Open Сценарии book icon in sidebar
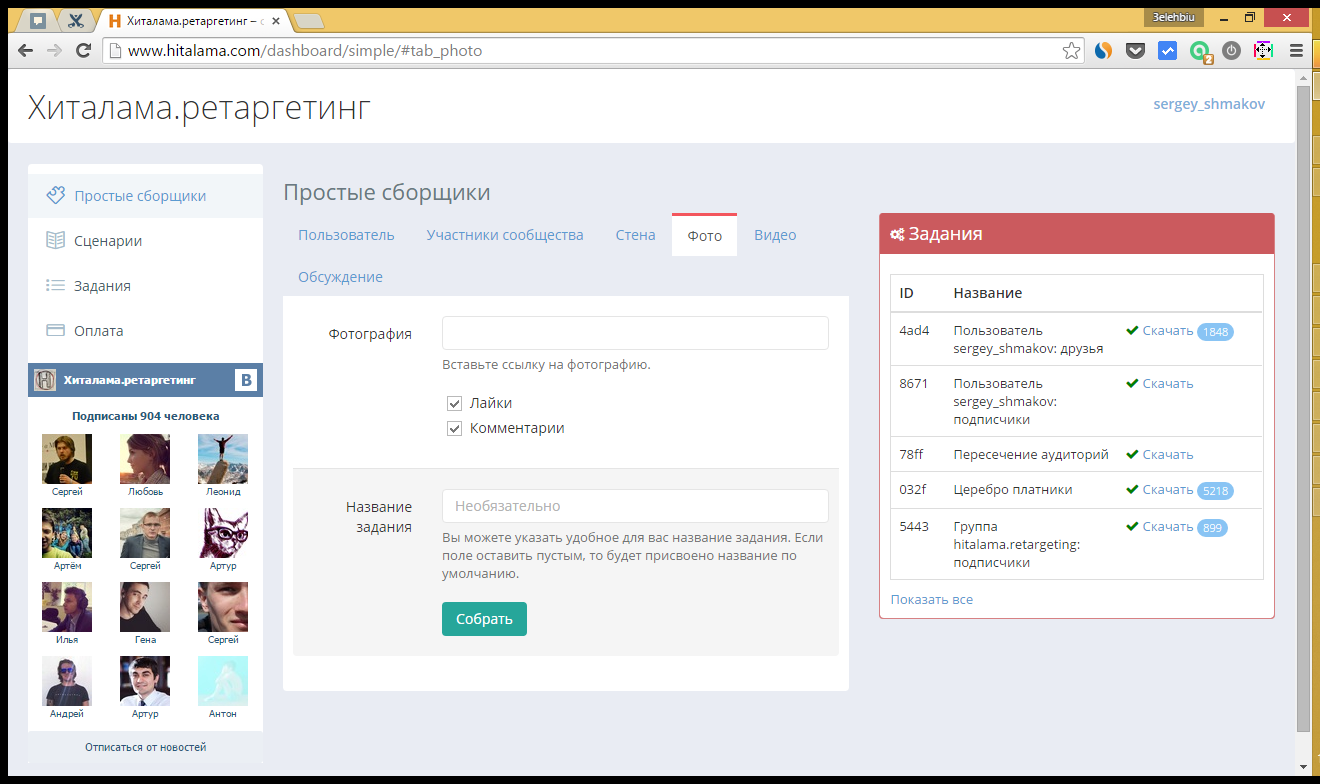Screen dimensions: 1320x784 point(56,240)
